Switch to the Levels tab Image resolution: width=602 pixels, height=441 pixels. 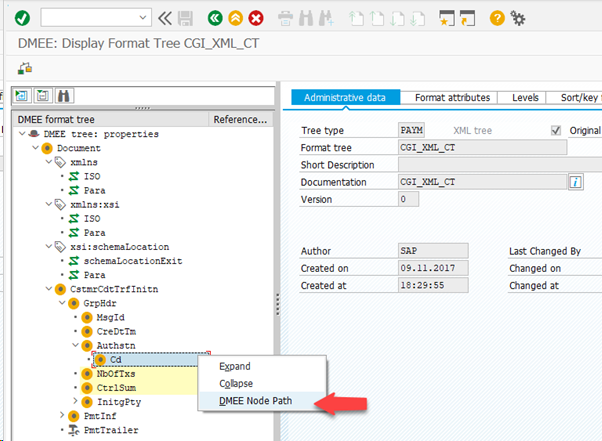pos(525,98)
